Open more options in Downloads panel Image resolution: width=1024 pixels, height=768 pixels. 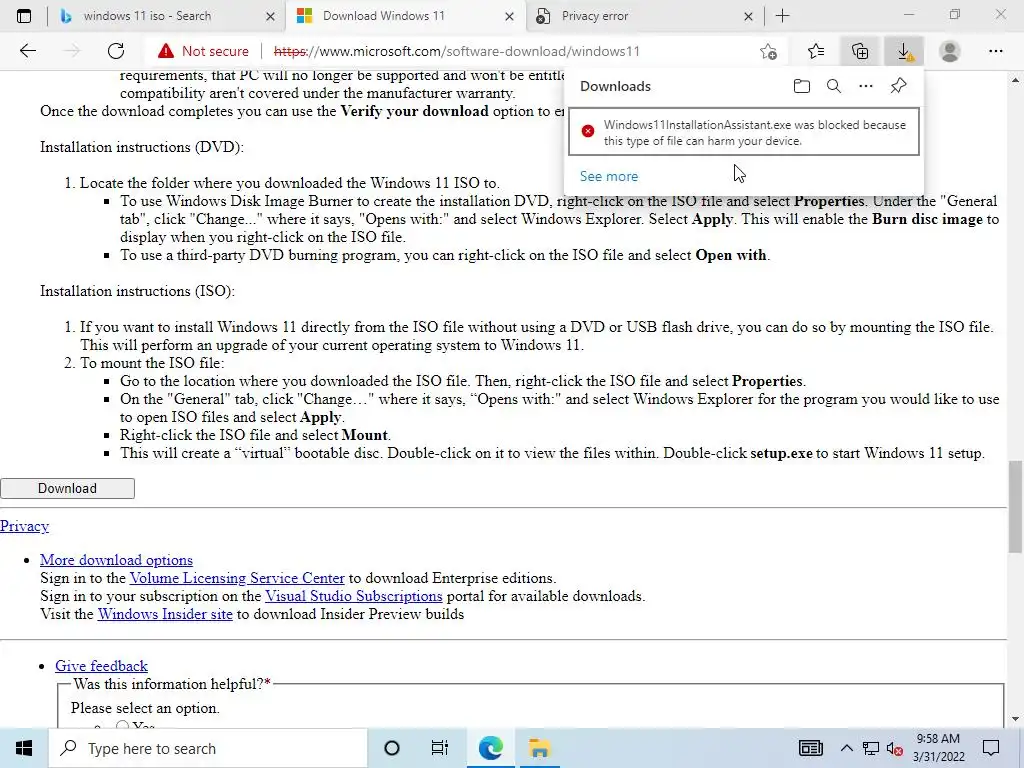(866, 86)
